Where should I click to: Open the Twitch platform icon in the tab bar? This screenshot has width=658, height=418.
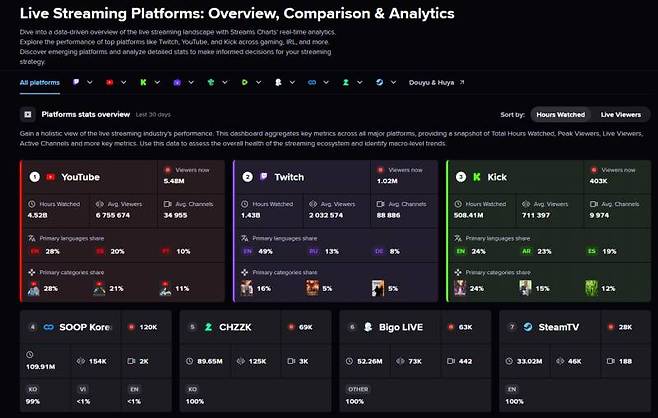pos(76,82)
